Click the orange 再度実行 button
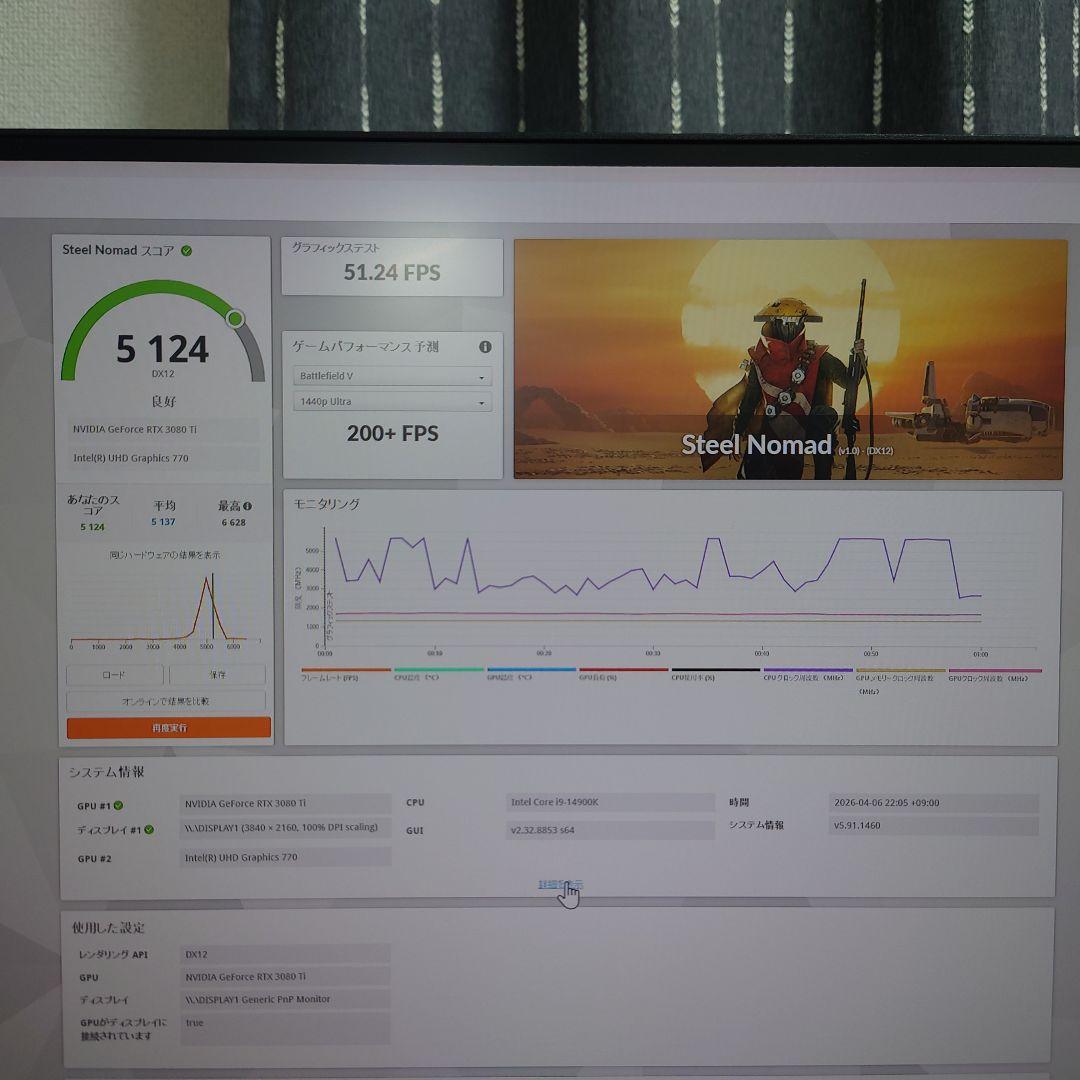Image resolution: width=1080 pixels, height=1080 pixels. (x=169, y=728)
